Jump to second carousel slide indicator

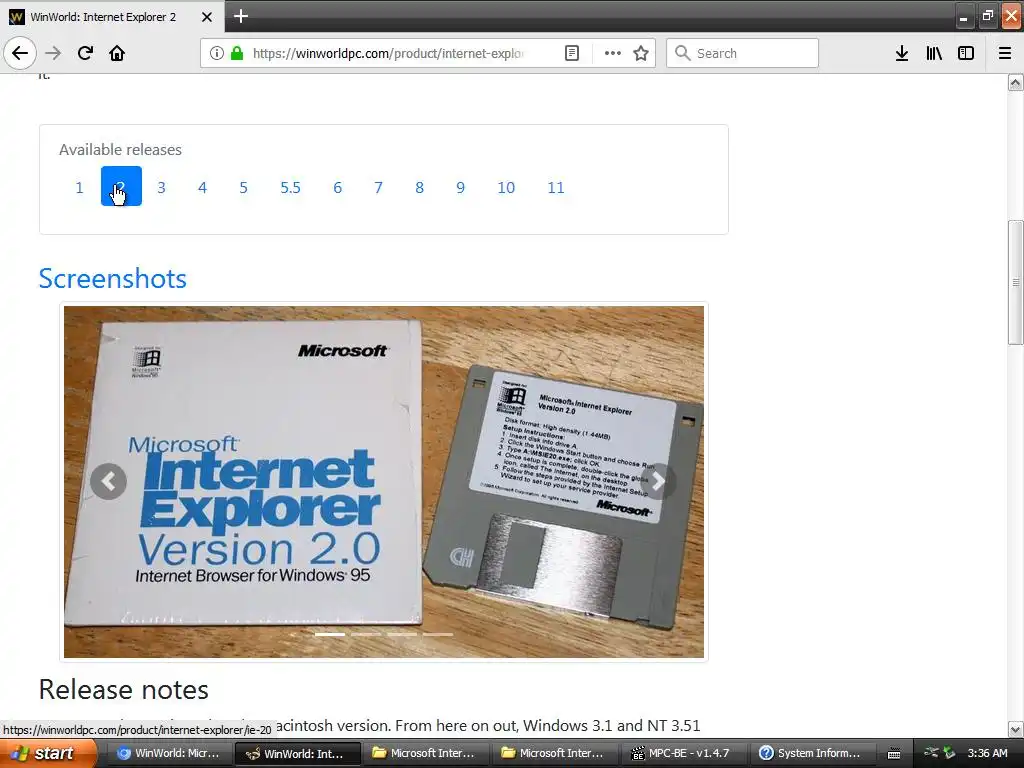[366, 633]
